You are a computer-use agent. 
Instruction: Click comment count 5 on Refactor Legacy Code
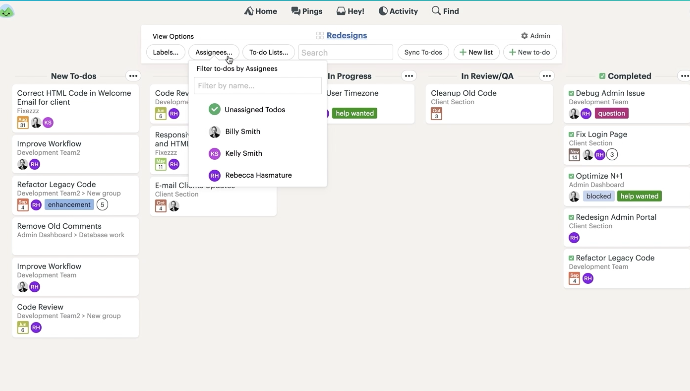tap(102, 205)
